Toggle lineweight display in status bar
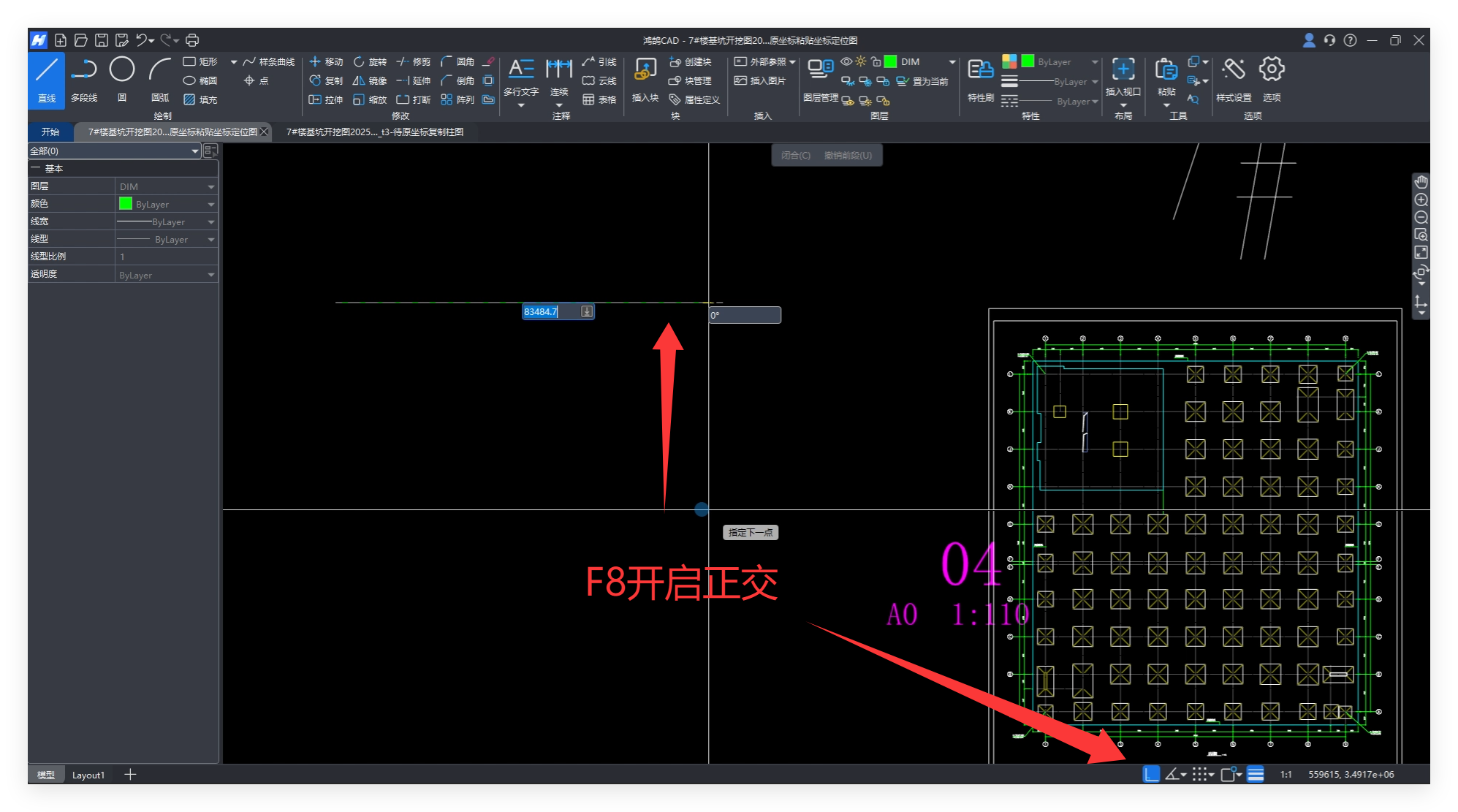Screen dimensions: 1458x812 tap(1256, 774)
